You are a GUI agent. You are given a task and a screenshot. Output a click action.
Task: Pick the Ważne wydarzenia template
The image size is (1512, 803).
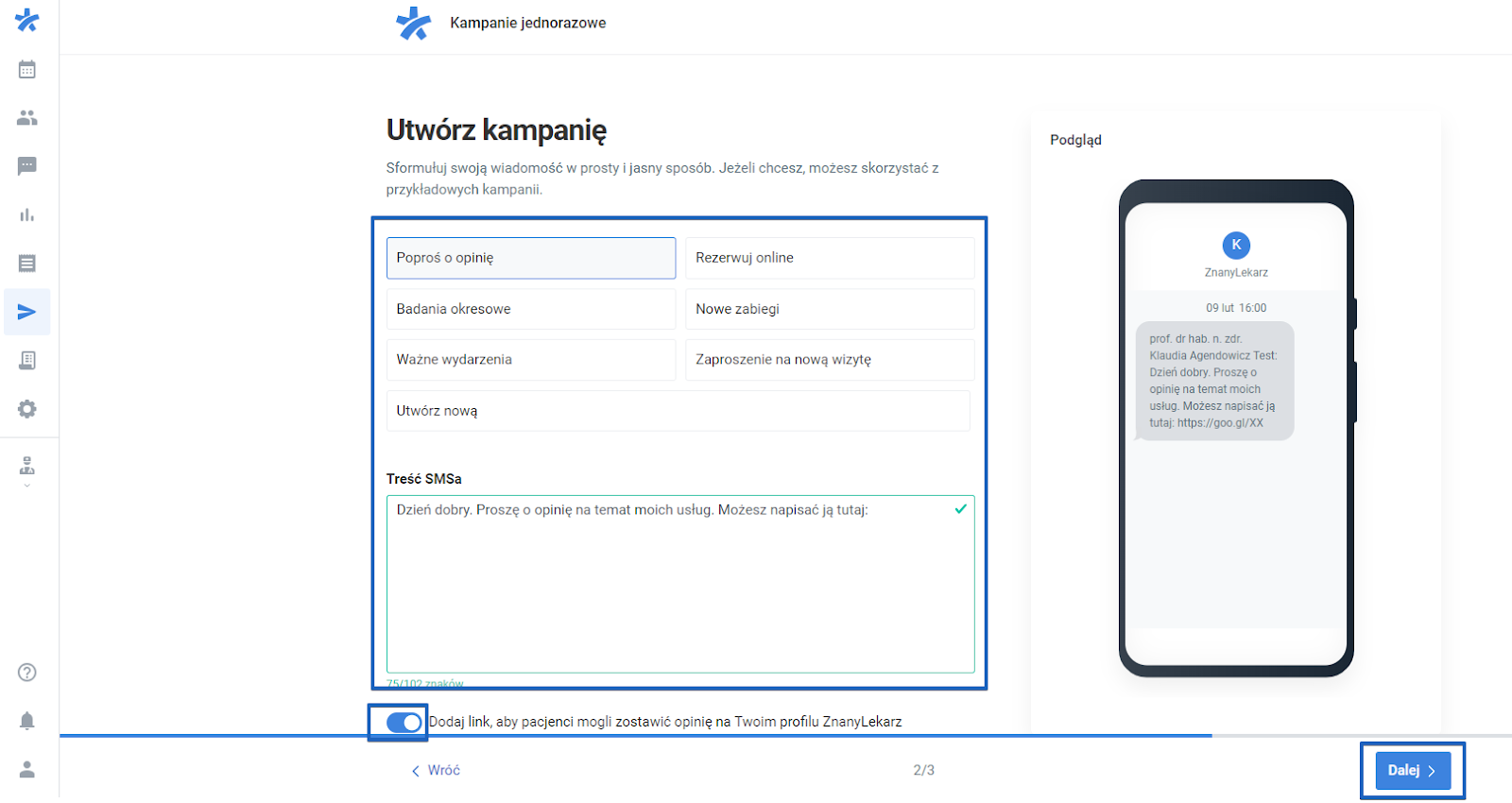531,360
